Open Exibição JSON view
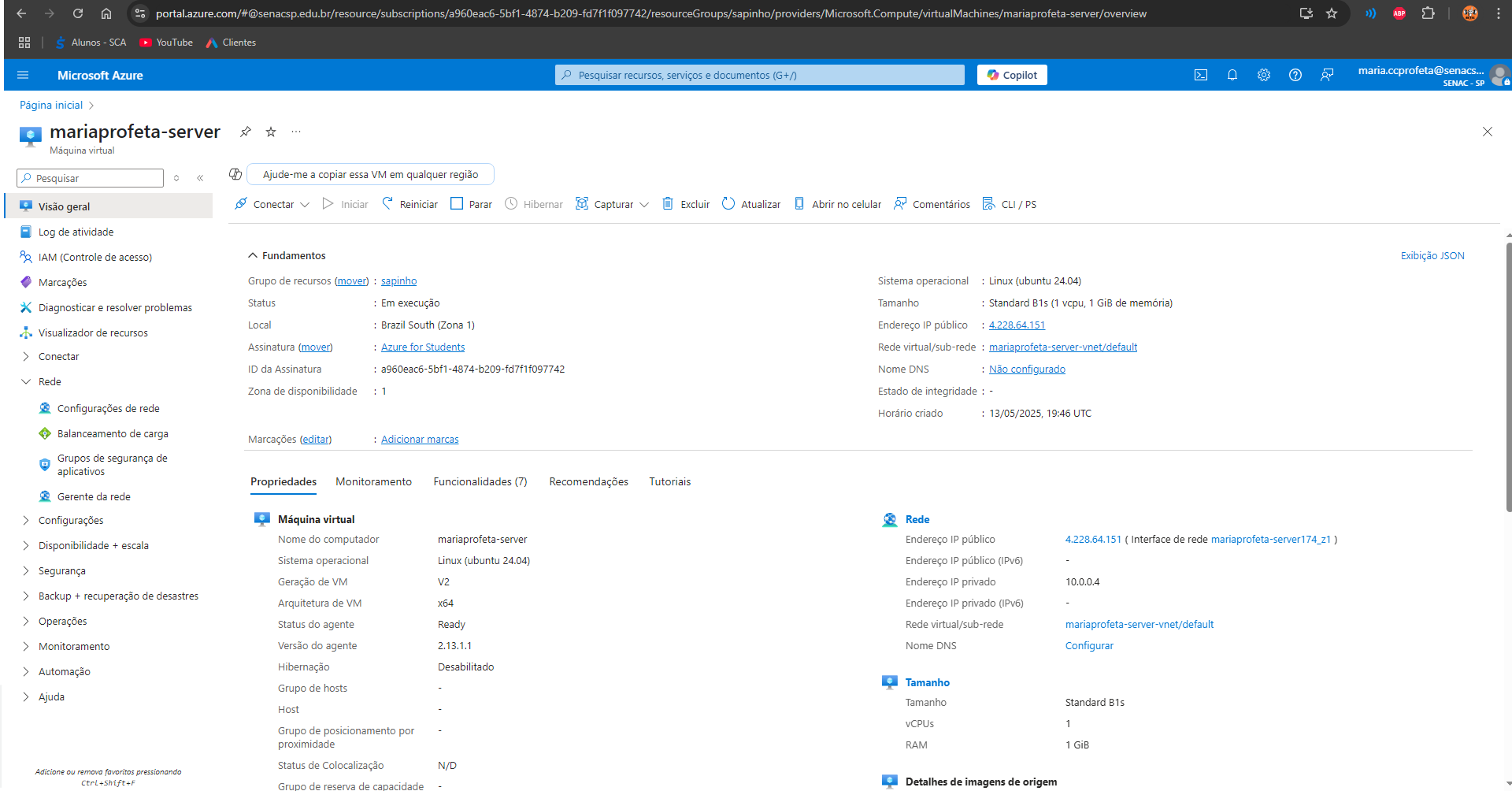The height and width of the screenshot is (791, 1512). (1432, 256)
